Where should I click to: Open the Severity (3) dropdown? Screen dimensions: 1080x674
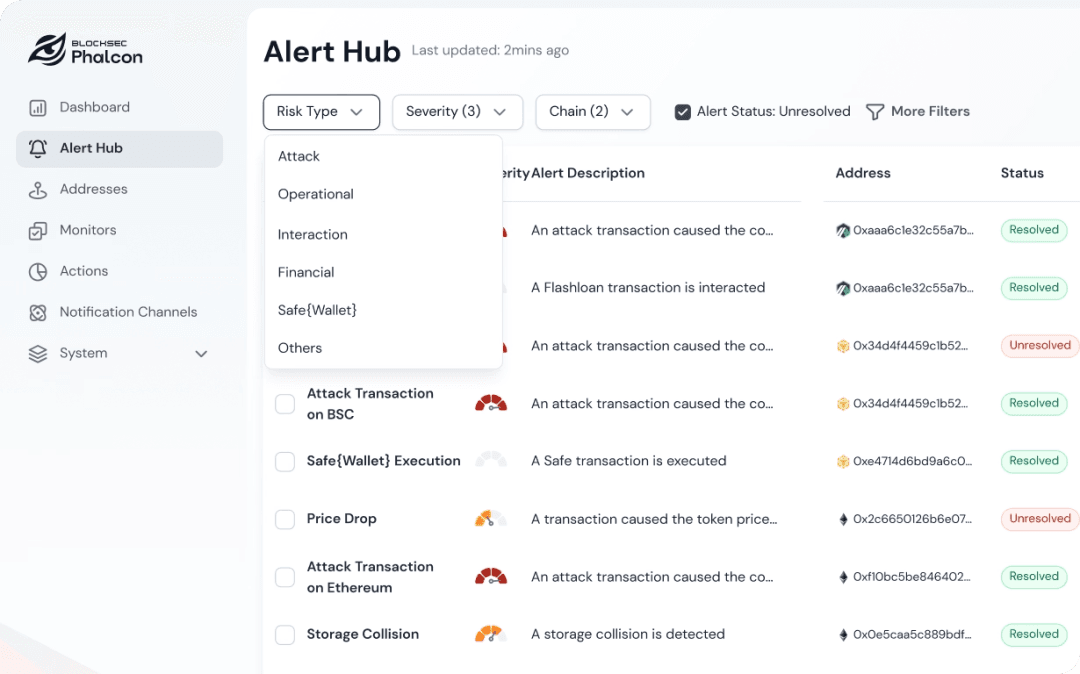pos(456,112)
